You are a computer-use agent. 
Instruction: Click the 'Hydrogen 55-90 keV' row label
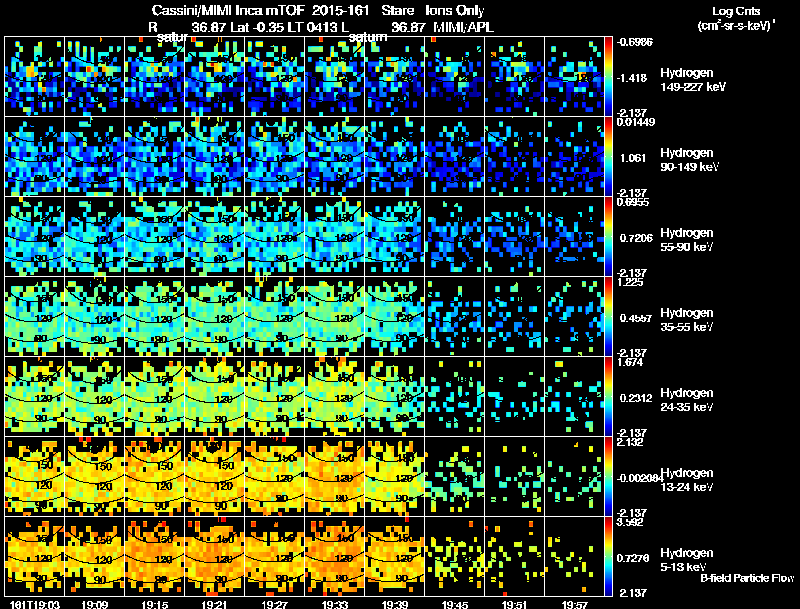(687, 240)
